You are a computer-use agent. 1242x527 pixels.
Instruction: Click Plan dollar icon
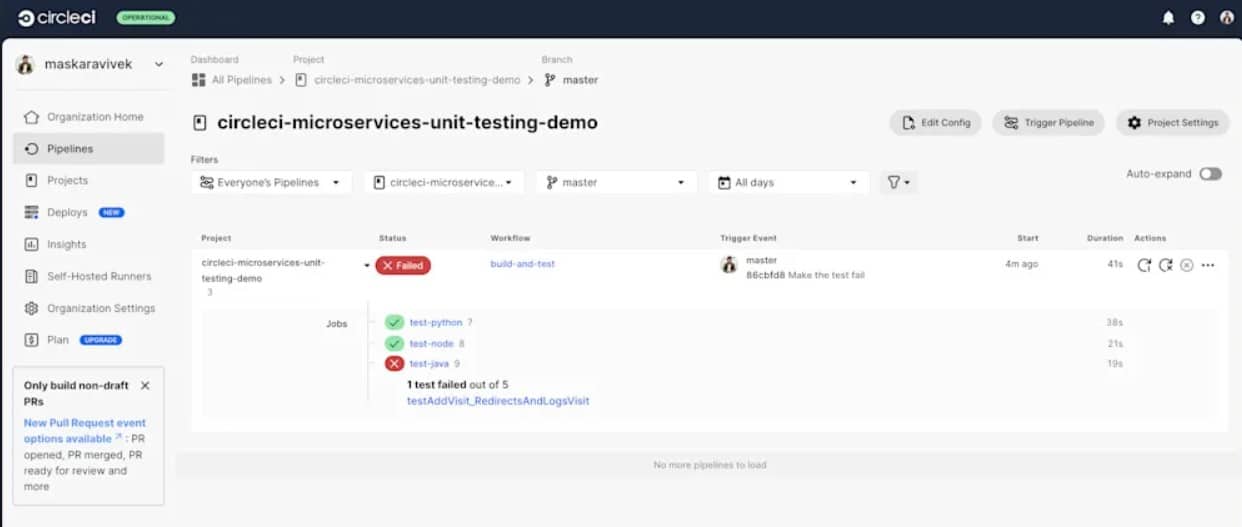tap(32, 340)
